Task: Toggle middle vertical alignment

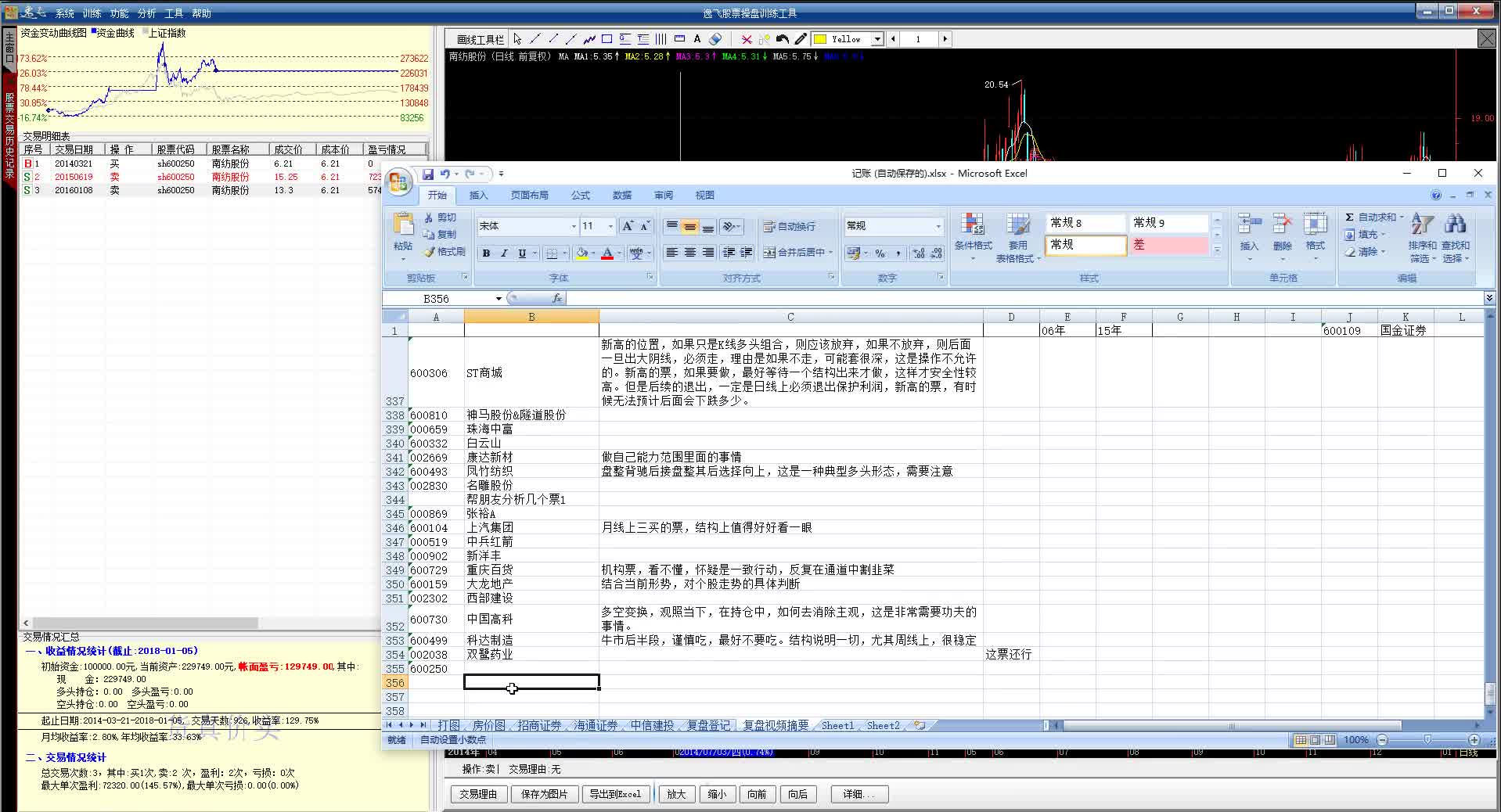Action: 689,227
